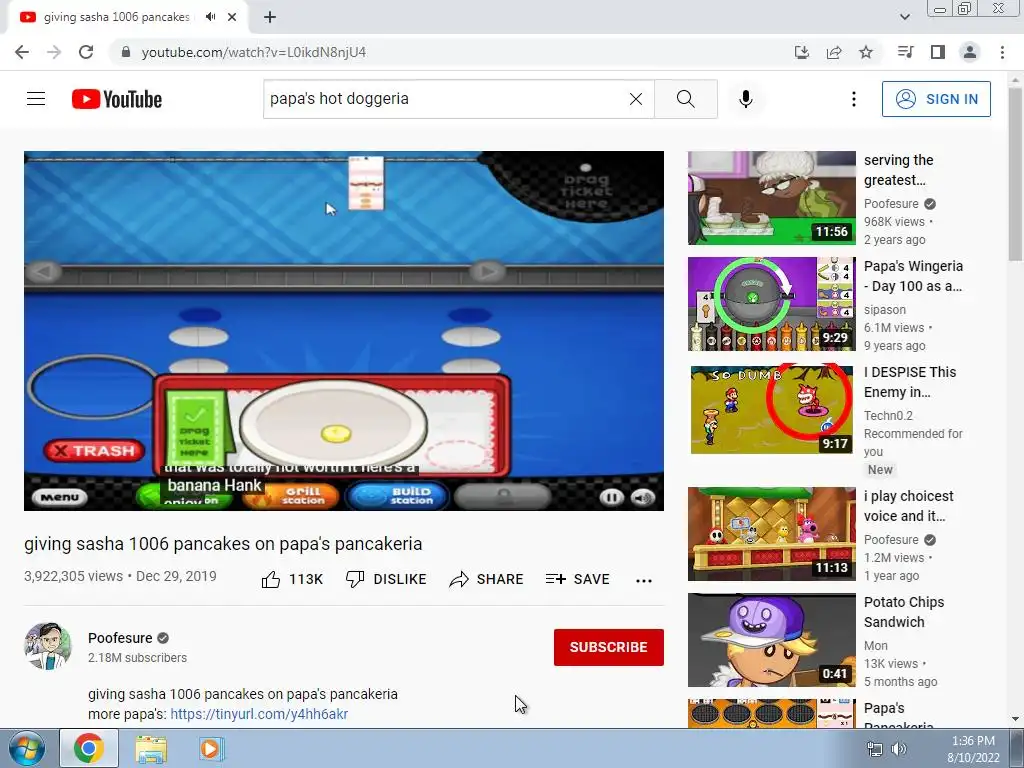Toggle the in-game sound speaker icon
Image resolution: width=1024 pixels, height=768 pixels.
coord(643,498)
